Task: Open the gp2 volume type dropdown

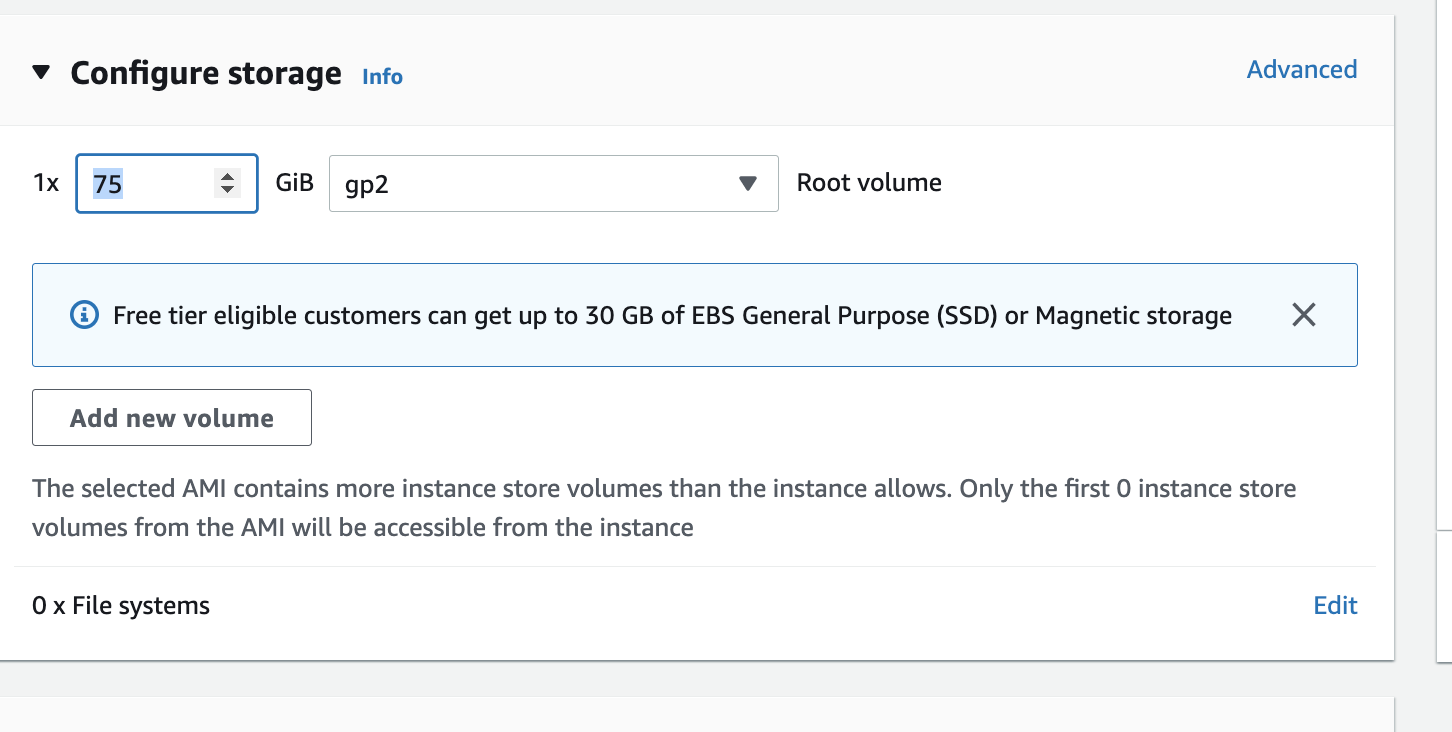Action: click(x=553, y=183)
